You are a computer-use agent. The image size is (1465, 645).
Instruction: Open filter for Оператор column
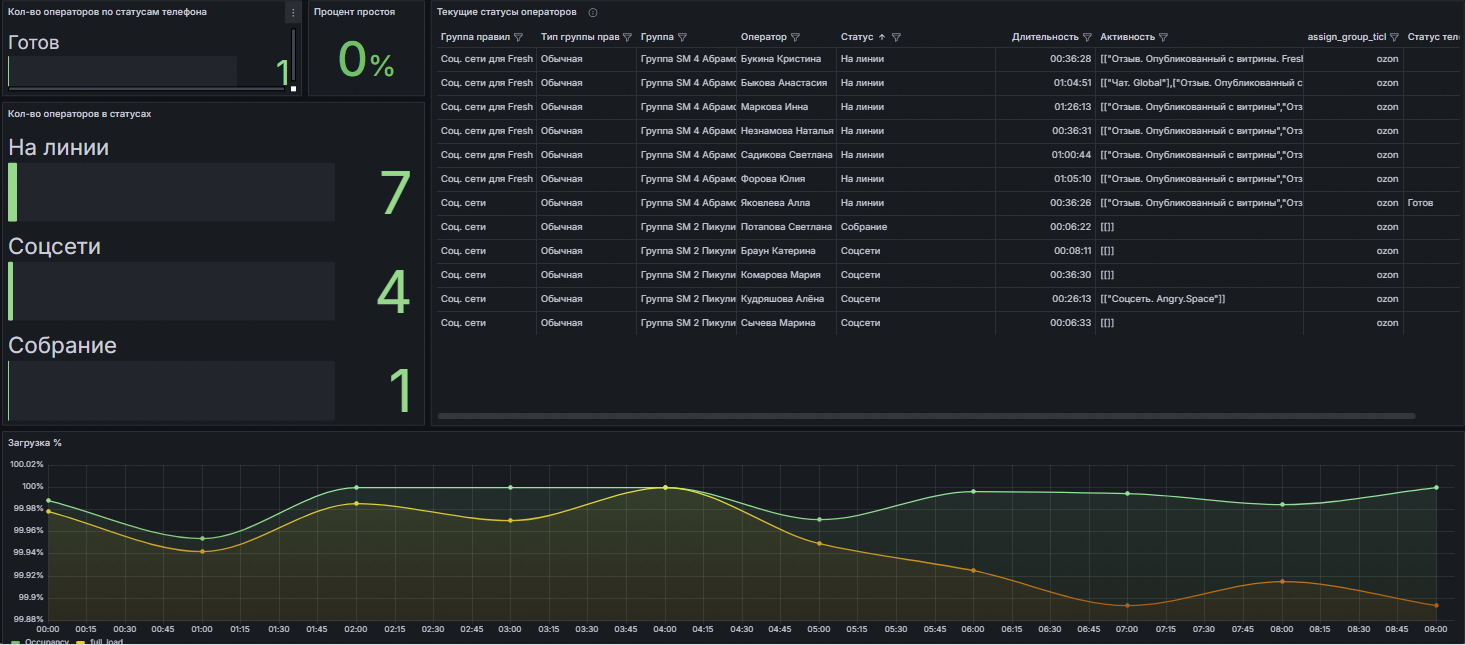coord(795,37)
